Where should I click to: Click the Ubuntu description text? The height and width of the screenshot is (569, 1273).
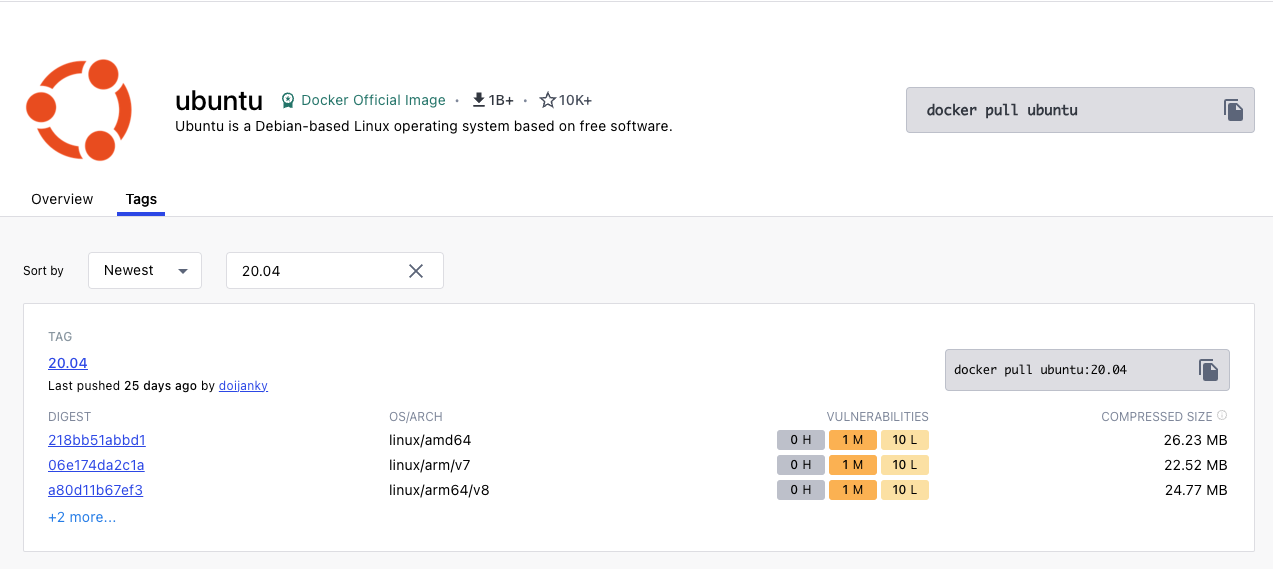pyautogui.click(x=424, y=127)
